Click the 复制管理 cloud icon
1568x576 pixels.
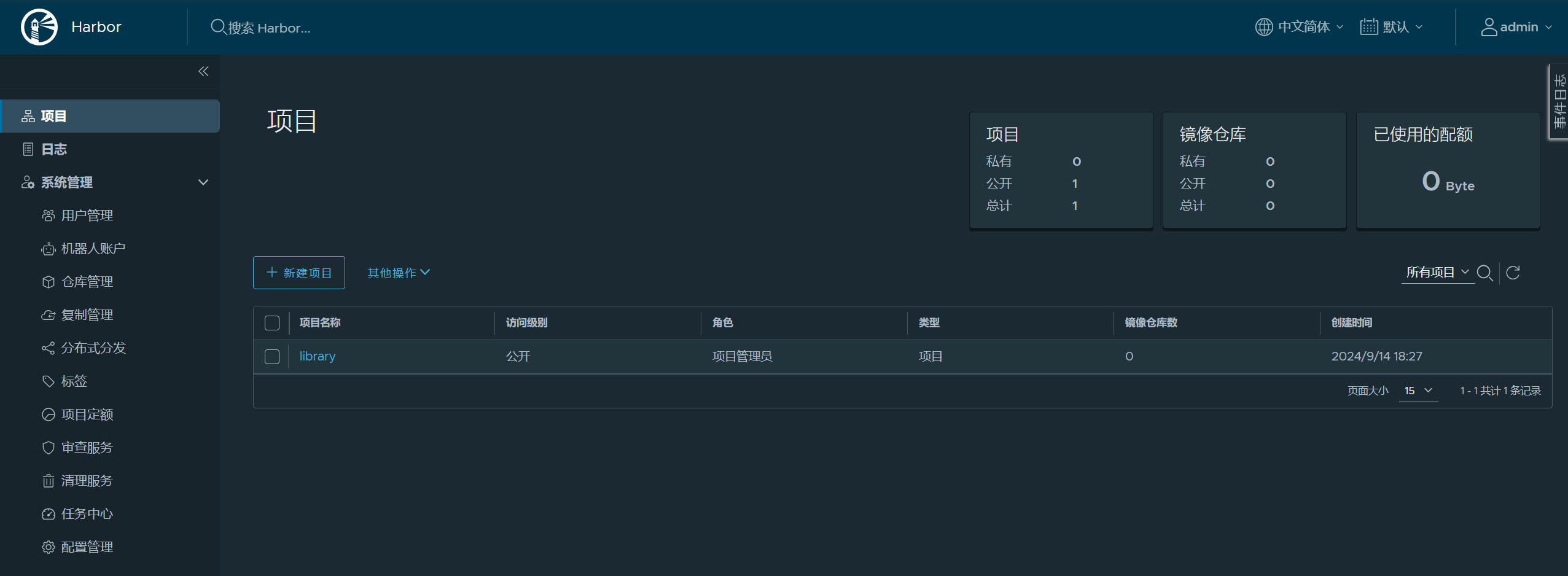pos(49,315)
